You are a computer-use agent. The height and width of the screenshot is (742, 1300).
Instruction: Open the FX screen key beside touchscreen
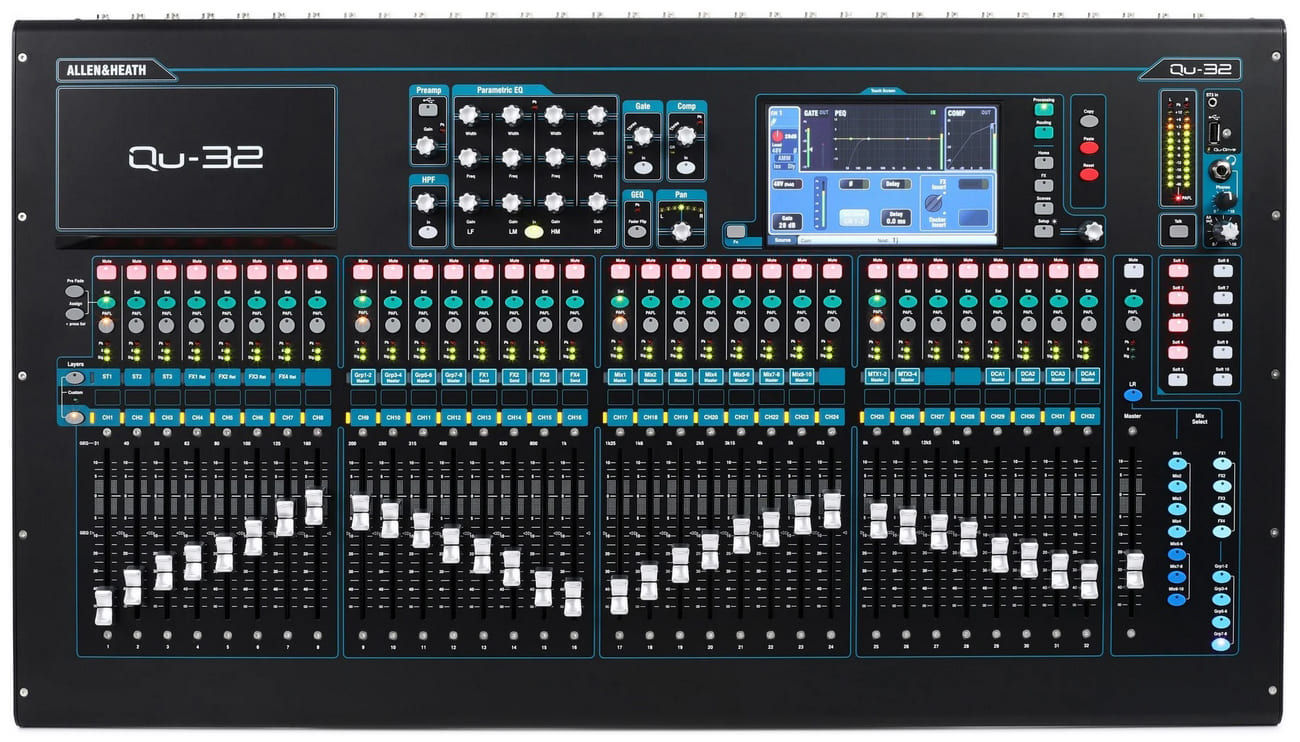[1042, 184]
